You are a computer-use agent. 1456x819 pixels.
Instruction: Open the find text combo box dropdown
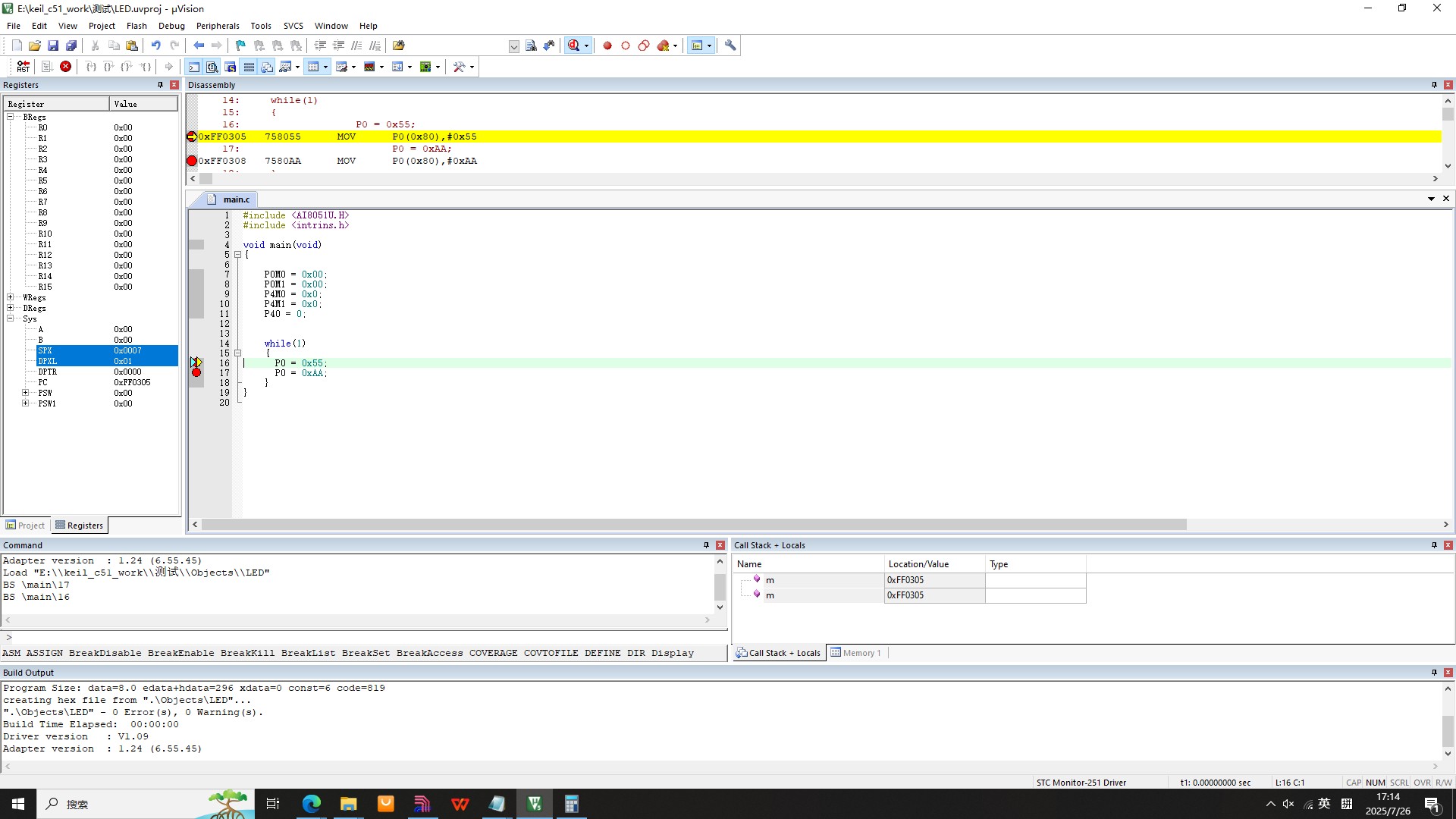point(513,46)
